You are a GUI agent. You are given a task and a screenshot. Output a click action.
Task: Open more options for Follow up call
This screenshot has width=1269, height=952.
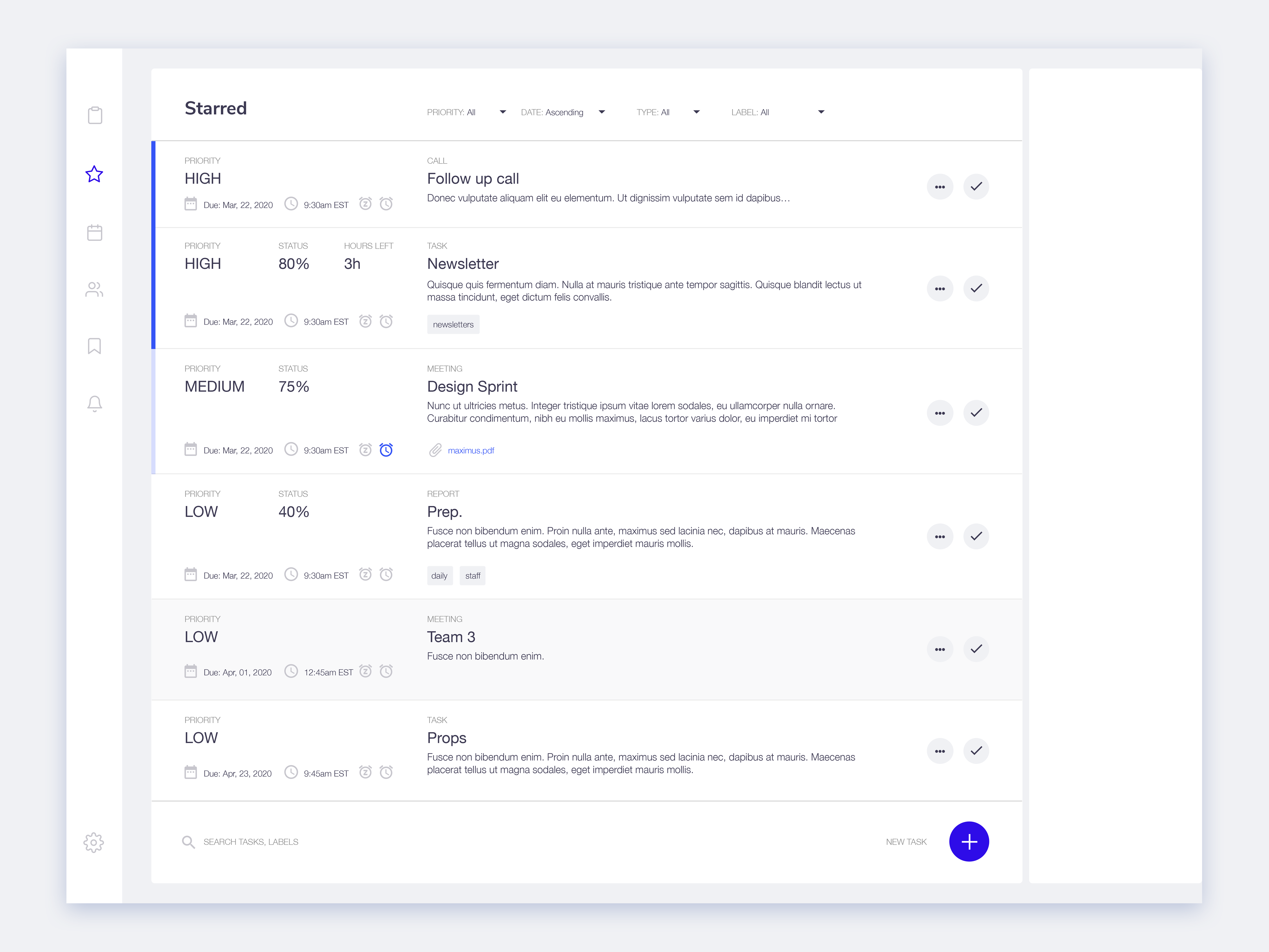(x=940, y=186)
